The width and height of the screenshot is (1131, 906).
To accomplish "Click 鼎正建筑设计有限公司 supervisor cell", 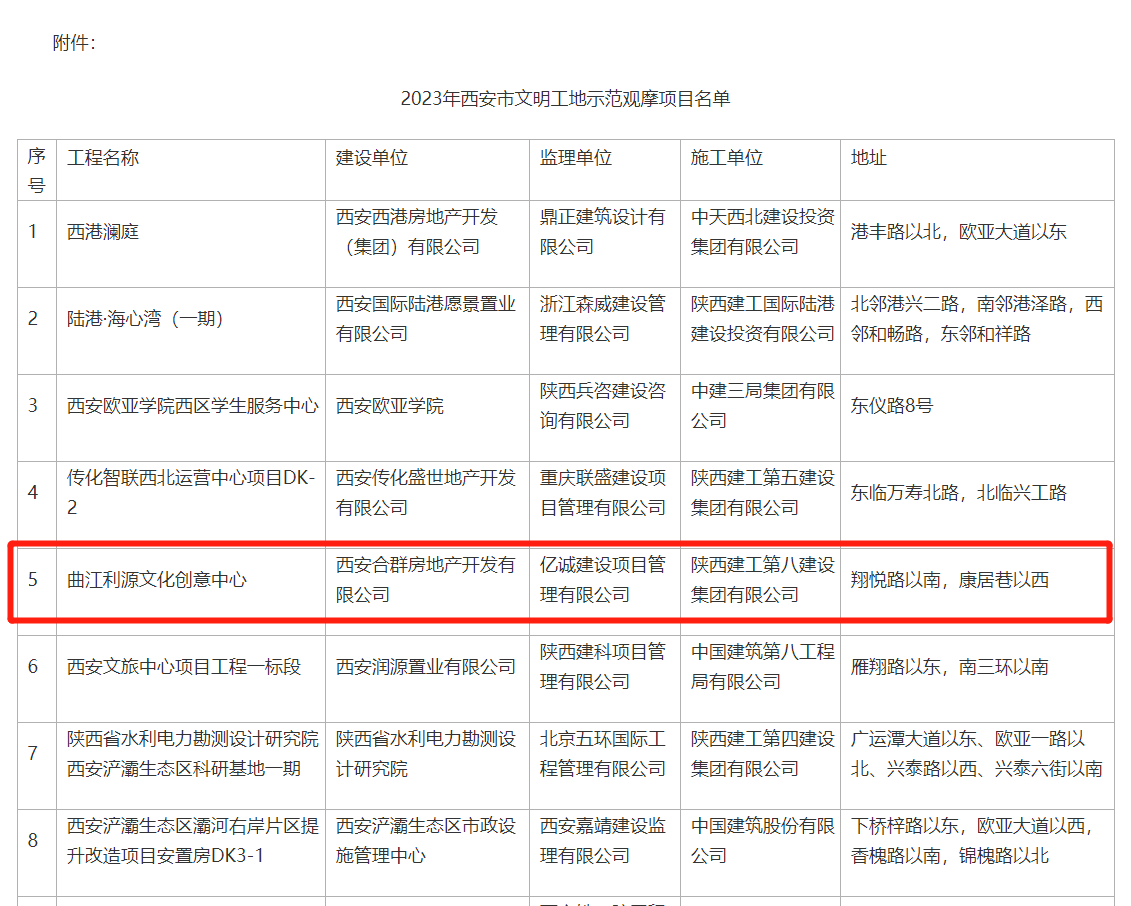I will tap(603, 232).
